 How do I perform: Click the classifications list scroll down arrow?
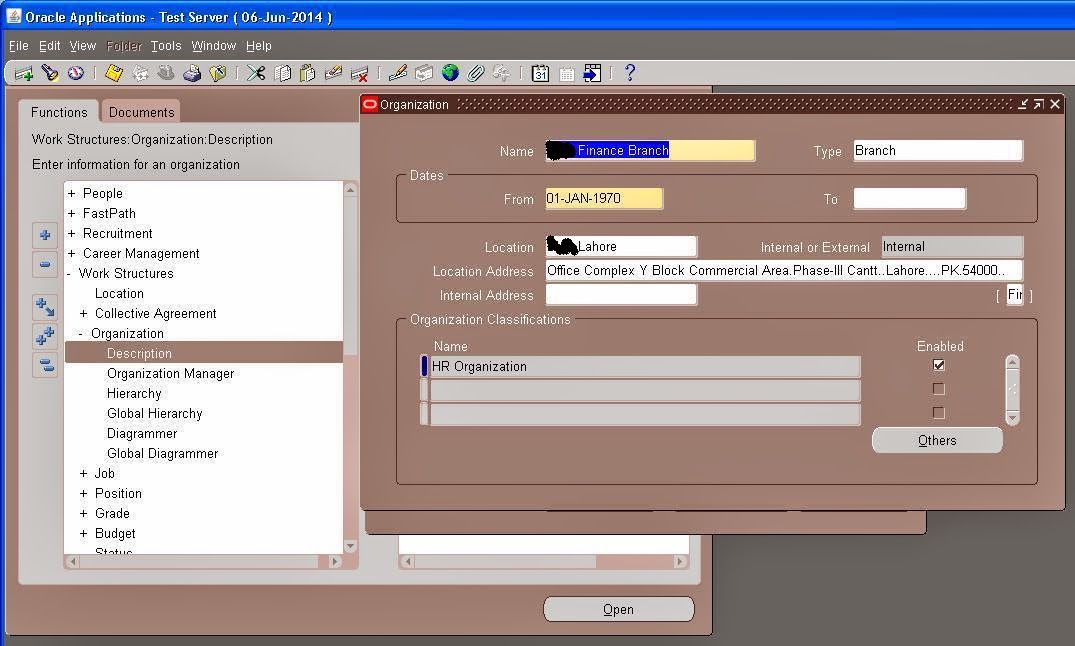[1013, 418]
